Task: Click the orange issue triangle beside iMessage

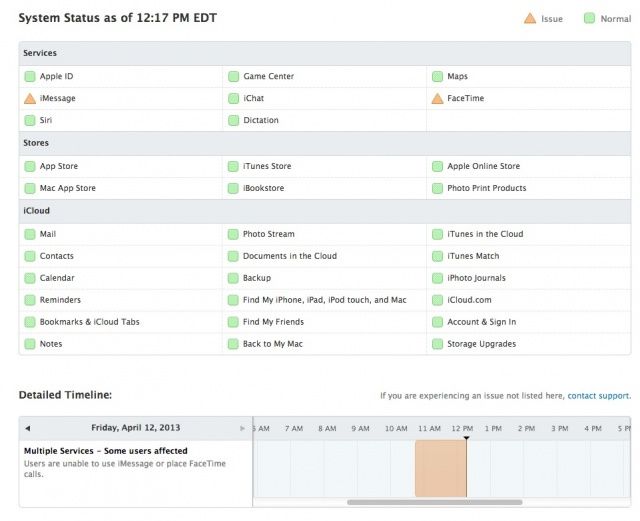Action: [30, 98]
